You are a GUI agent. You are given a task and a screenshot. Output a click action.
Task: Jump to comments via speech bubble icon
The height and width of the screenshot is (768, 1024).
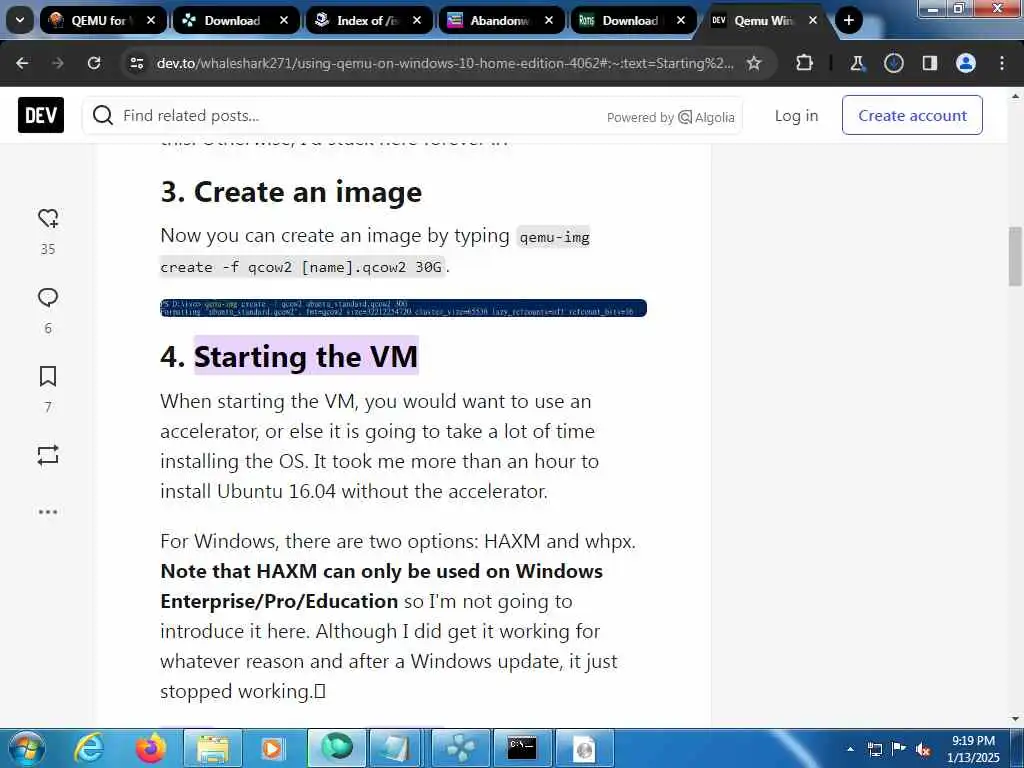(48, 297)
